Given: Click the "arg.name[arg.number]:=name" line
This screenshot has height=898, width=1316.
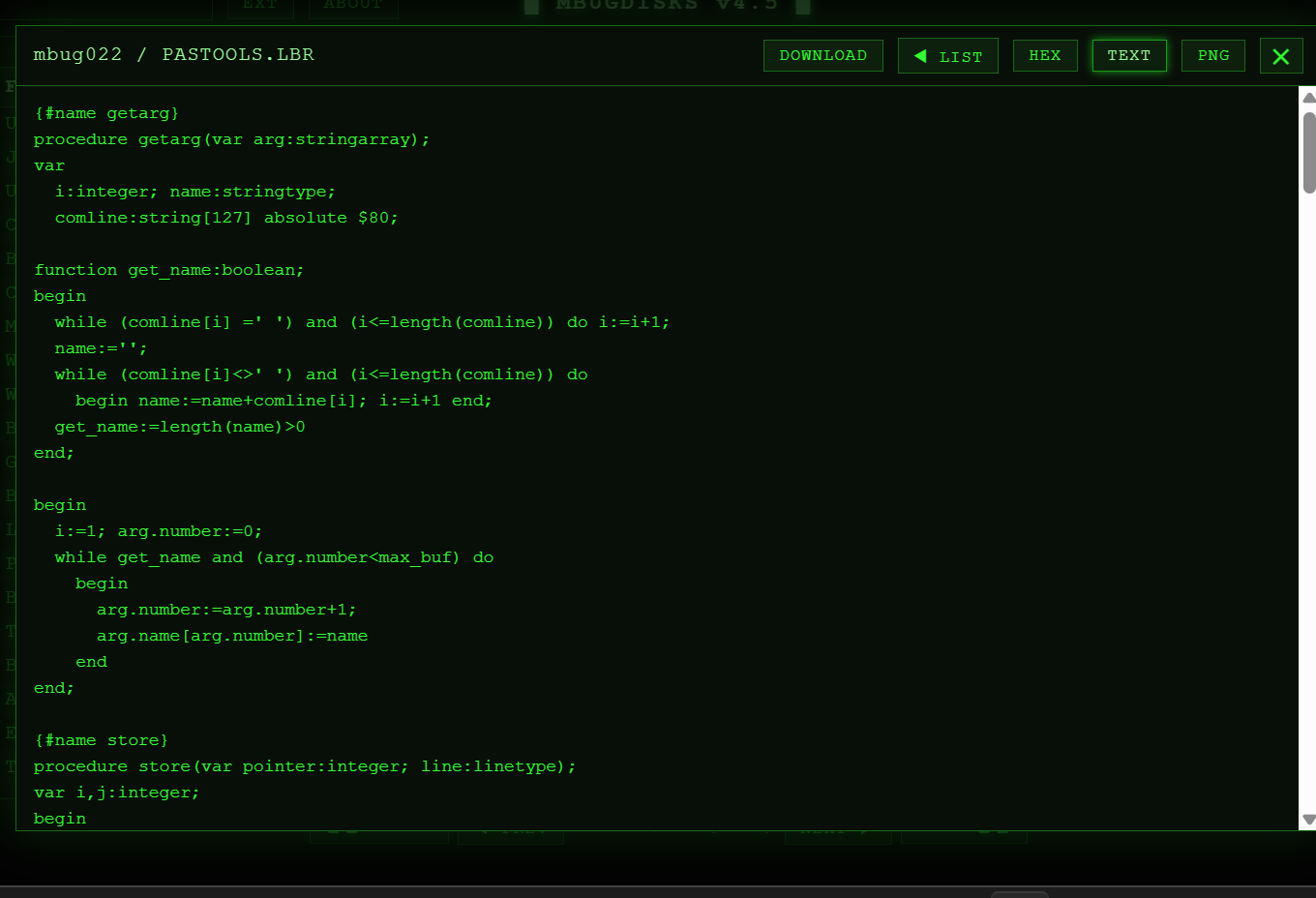Looking at the screenshot, I should (x=232, y=636).
